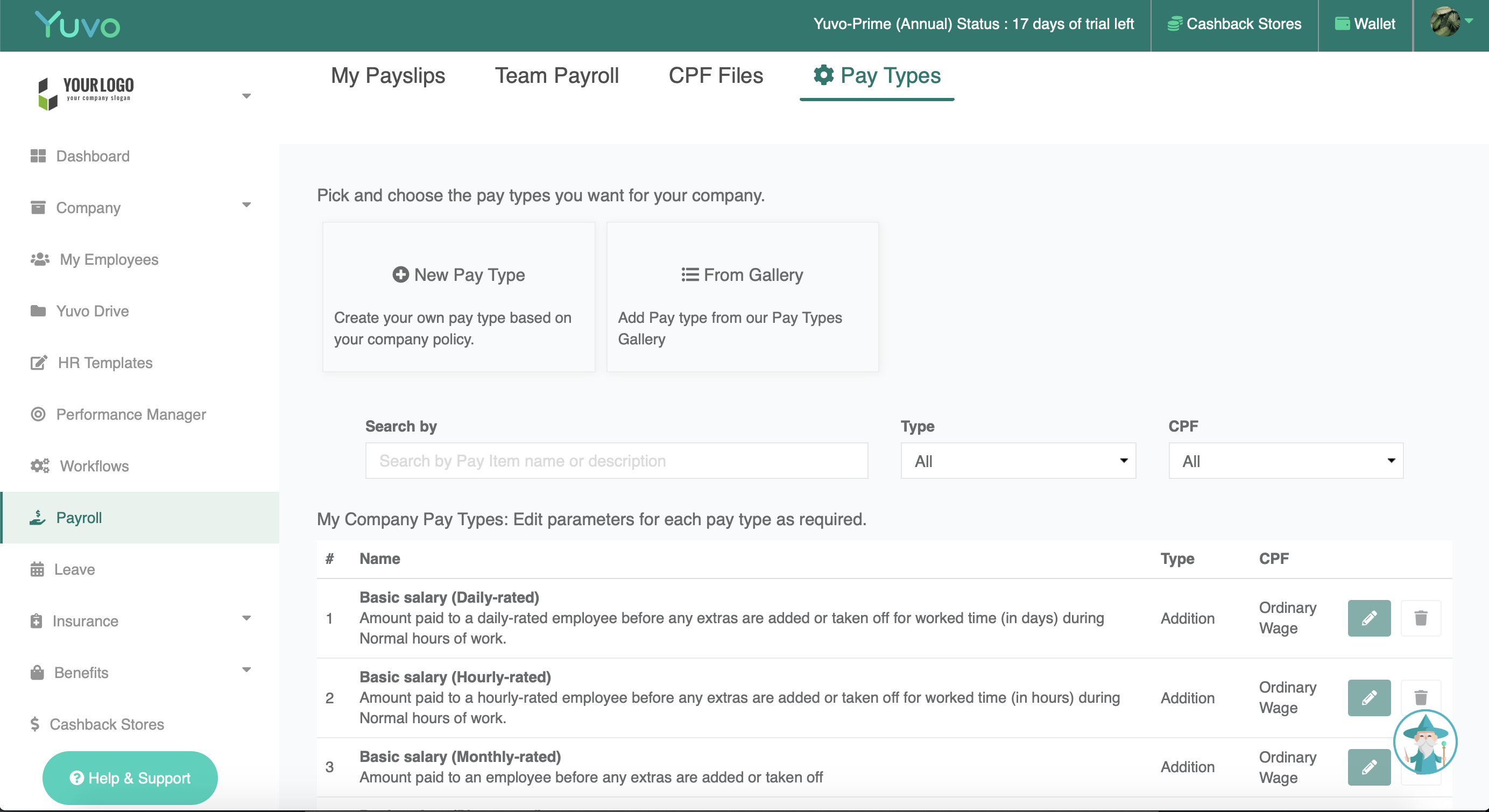Delete the Basic salary (Hourly-rated) pay type

point(1422,697)
